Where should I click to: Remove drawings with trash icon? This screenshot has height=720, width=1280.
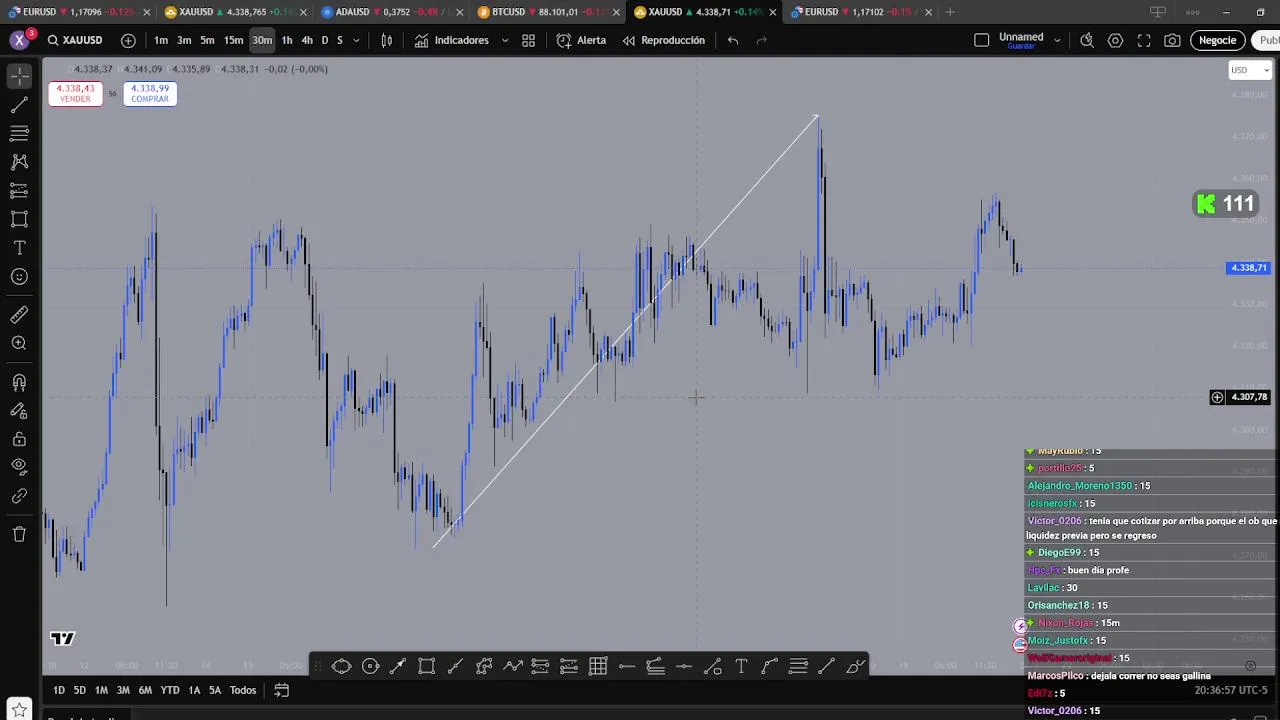(x=19, y=534)
